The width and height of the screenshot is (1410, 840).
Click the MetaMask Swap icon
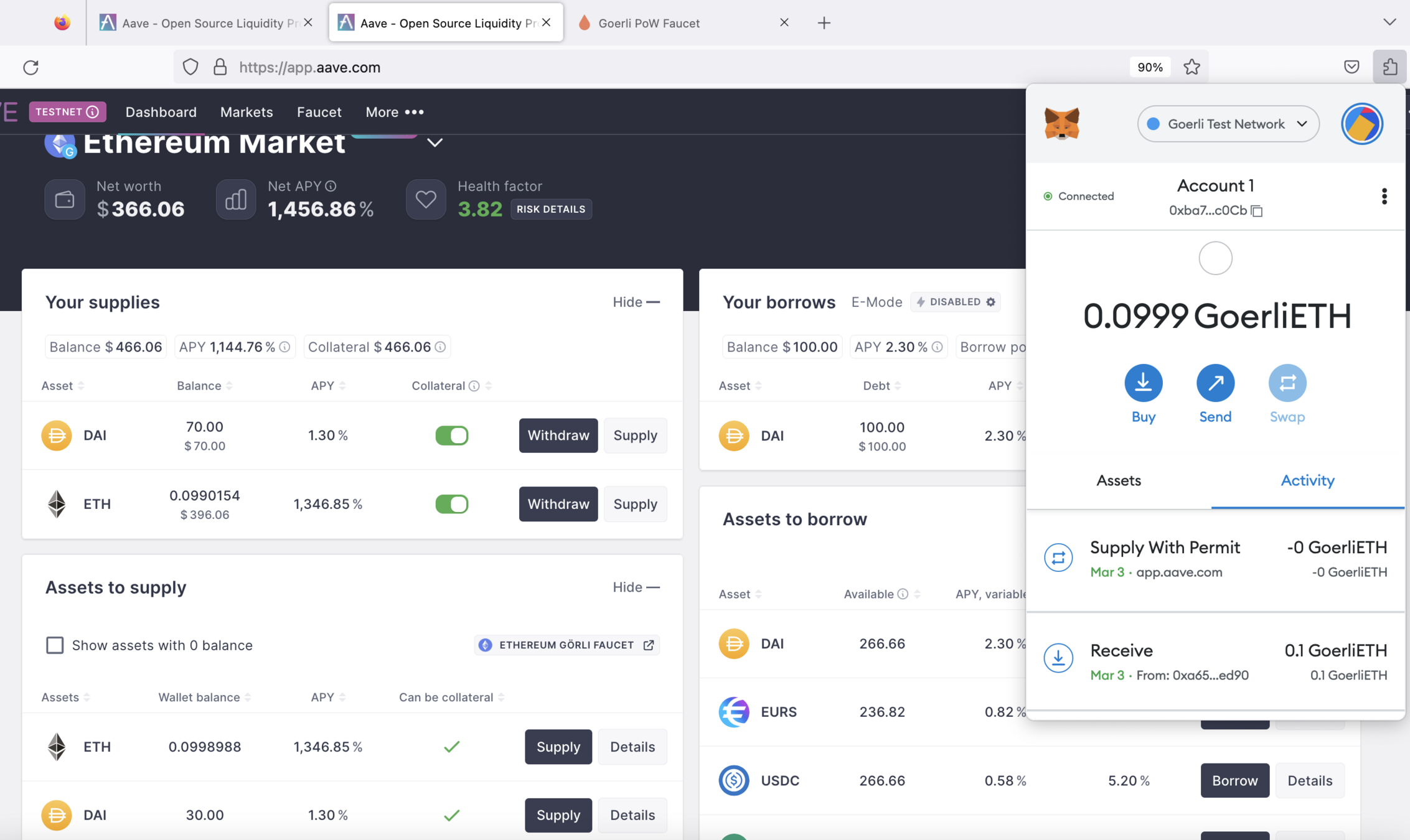[x=1287, y=383]
